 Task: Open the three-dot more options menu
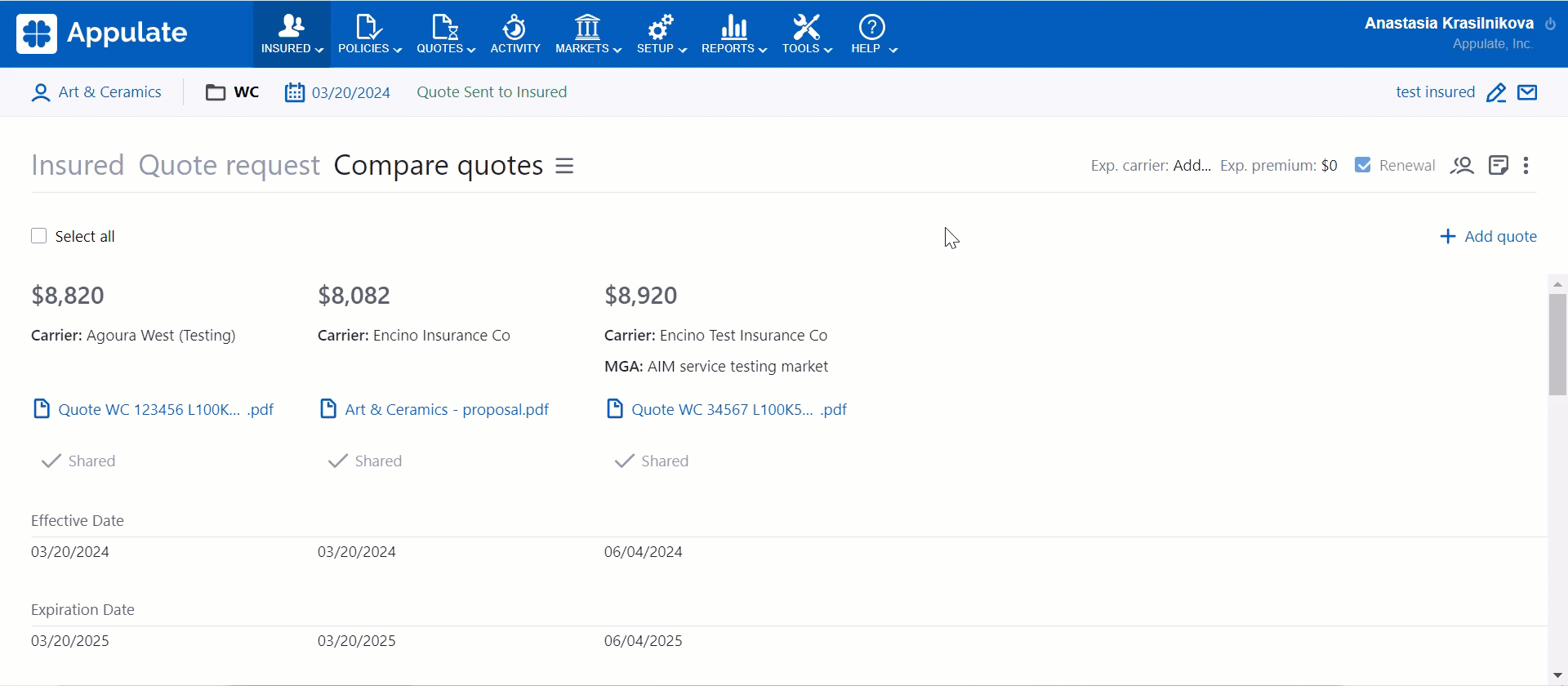1526,166
